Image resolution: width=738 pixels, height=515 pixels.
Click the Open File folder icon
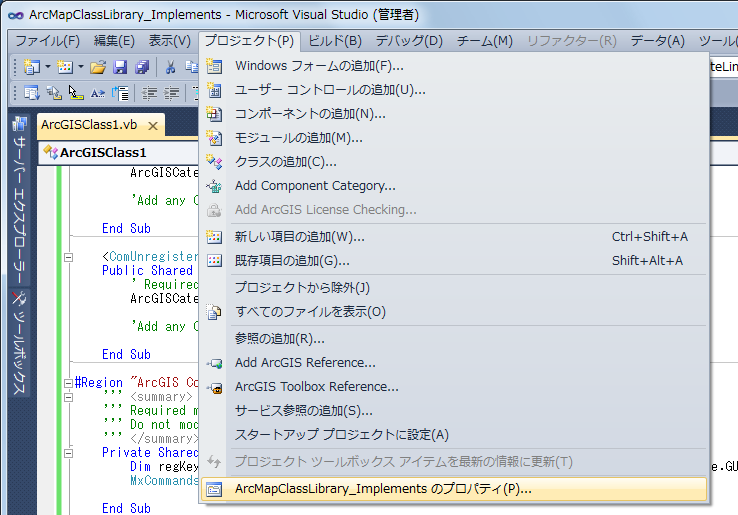(98, 67)
